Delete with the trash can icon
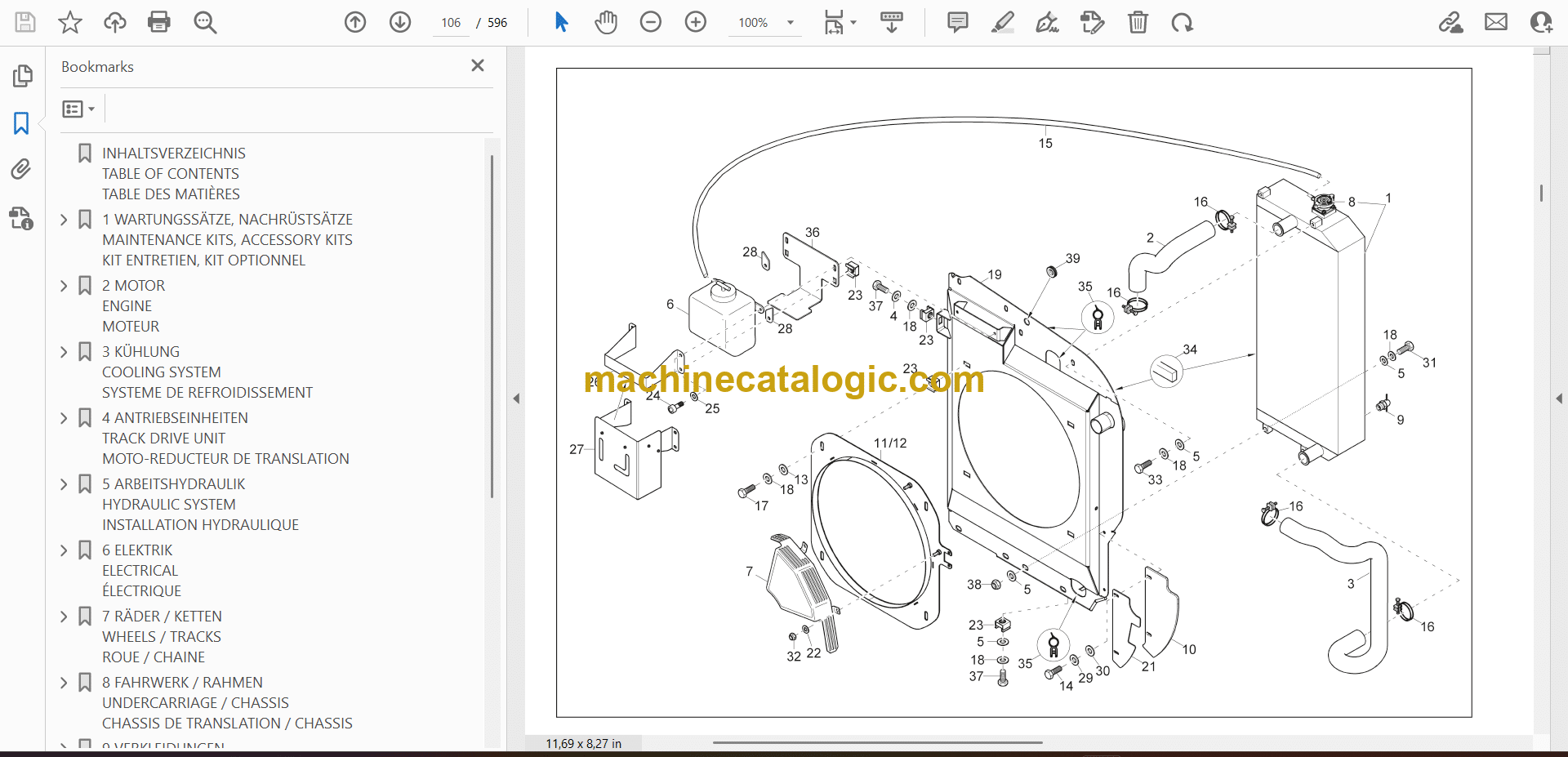 tap(1138, 22)
